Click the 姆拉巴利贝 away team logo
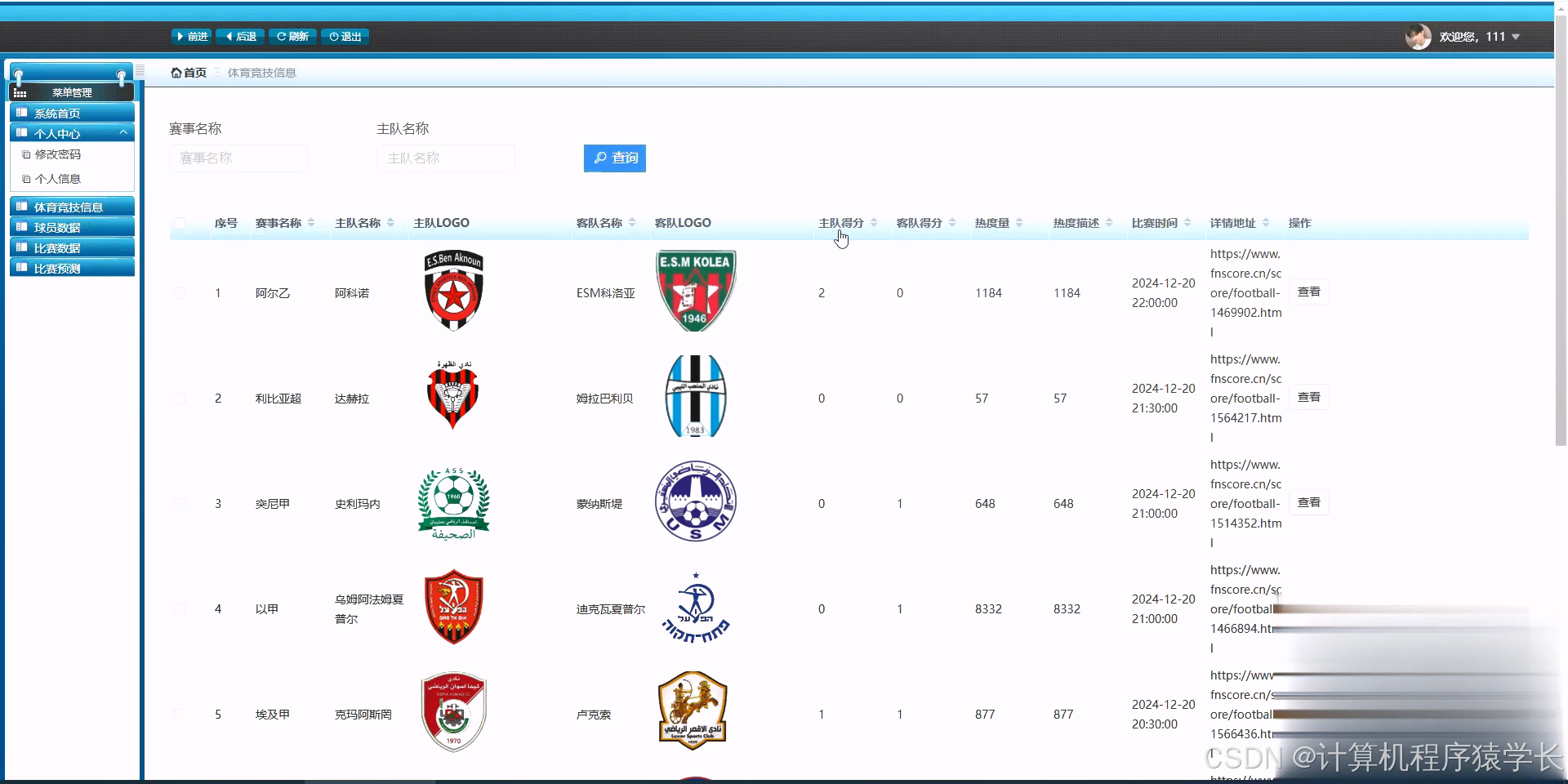 tap(695, 396)
